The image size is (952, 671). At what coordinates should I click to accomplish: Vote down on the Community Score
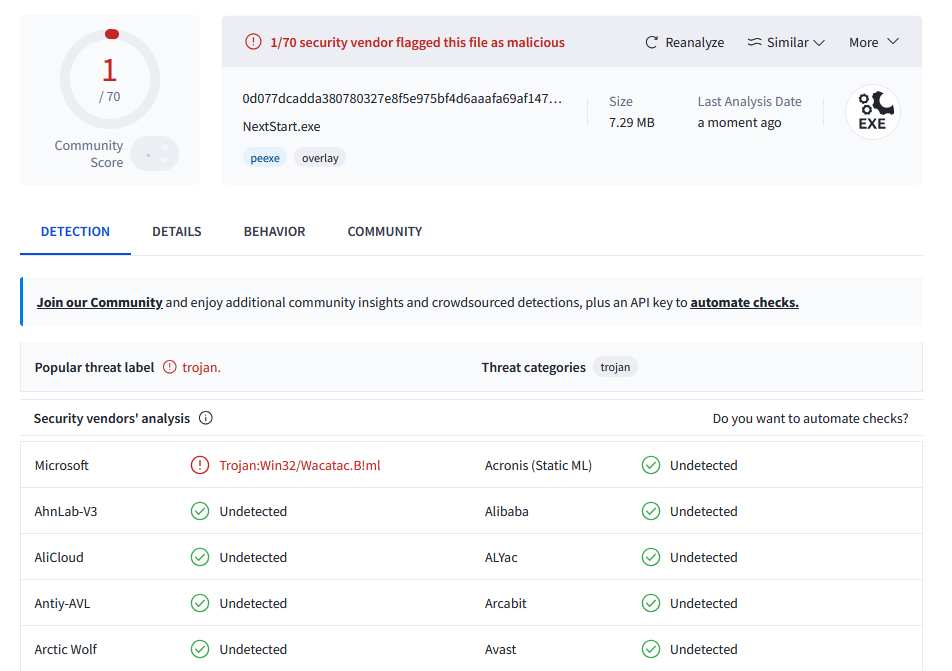coord(165,160)
